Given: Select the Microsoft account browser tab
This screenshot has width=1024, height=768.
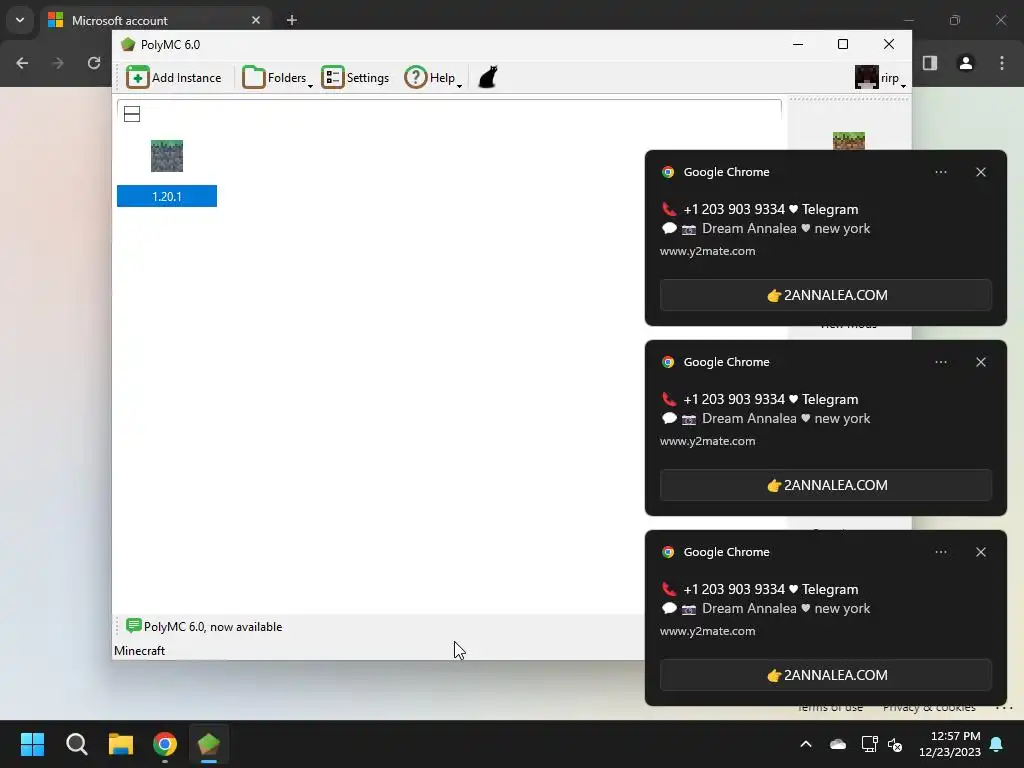Looking at the screenshot, I should tap(155, 20).
